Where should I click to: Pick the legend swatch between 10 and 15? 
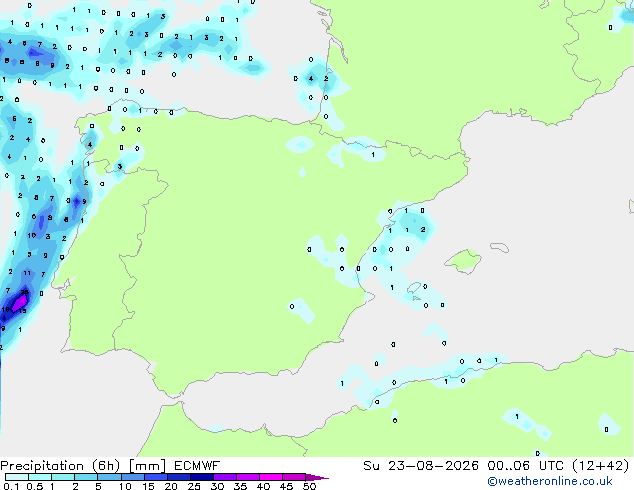click(x=133, y=477)
